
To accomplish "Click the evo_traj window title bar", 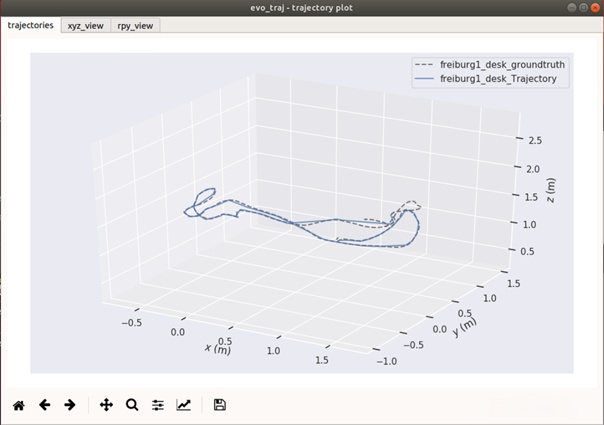I will 301,8.
